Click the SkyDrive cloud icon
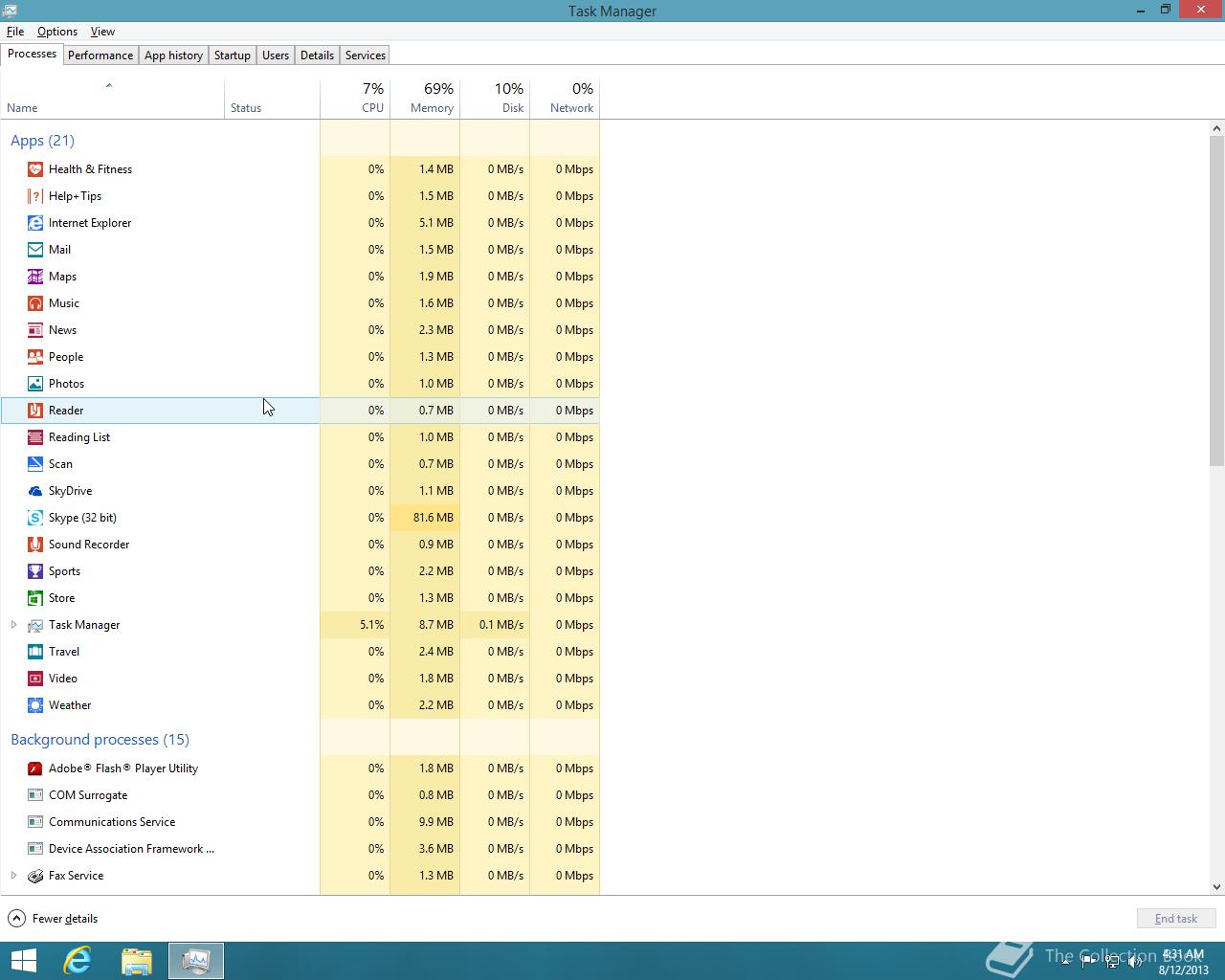Viewport: 1225px width, 980px height. pos(35,491)
